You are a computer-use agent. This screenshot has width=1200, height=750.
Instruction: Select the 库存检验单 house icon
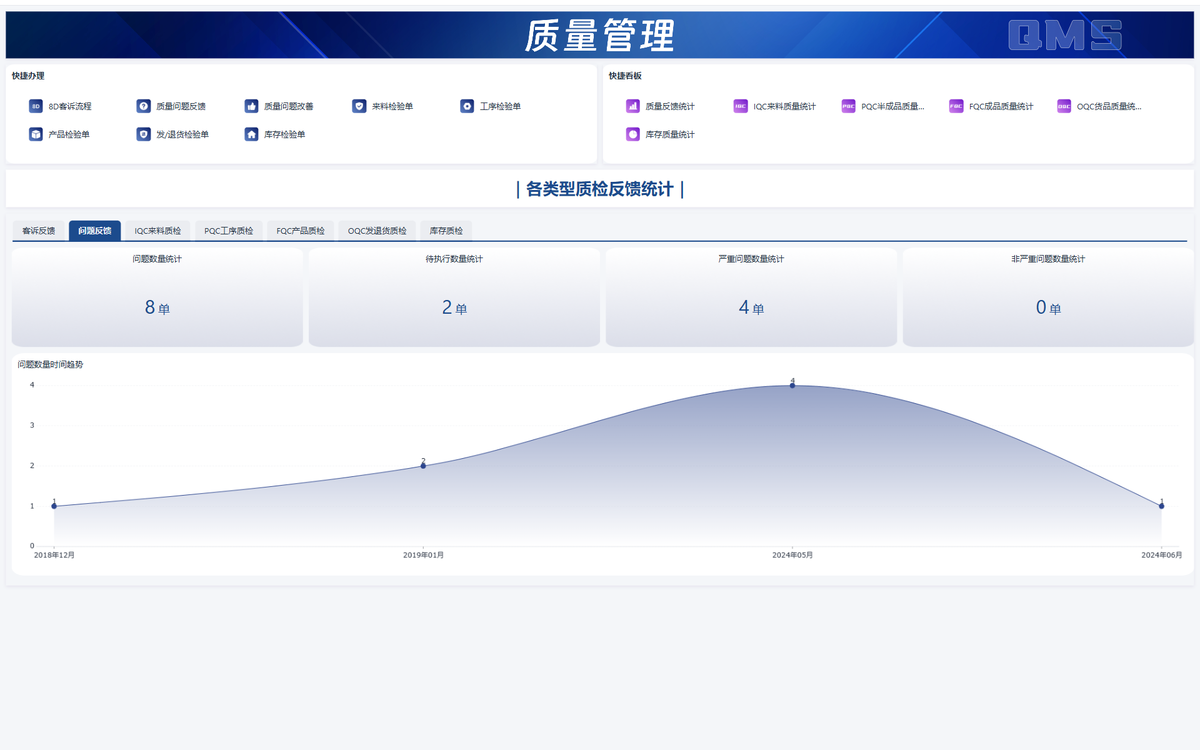[x=252, y=134]
